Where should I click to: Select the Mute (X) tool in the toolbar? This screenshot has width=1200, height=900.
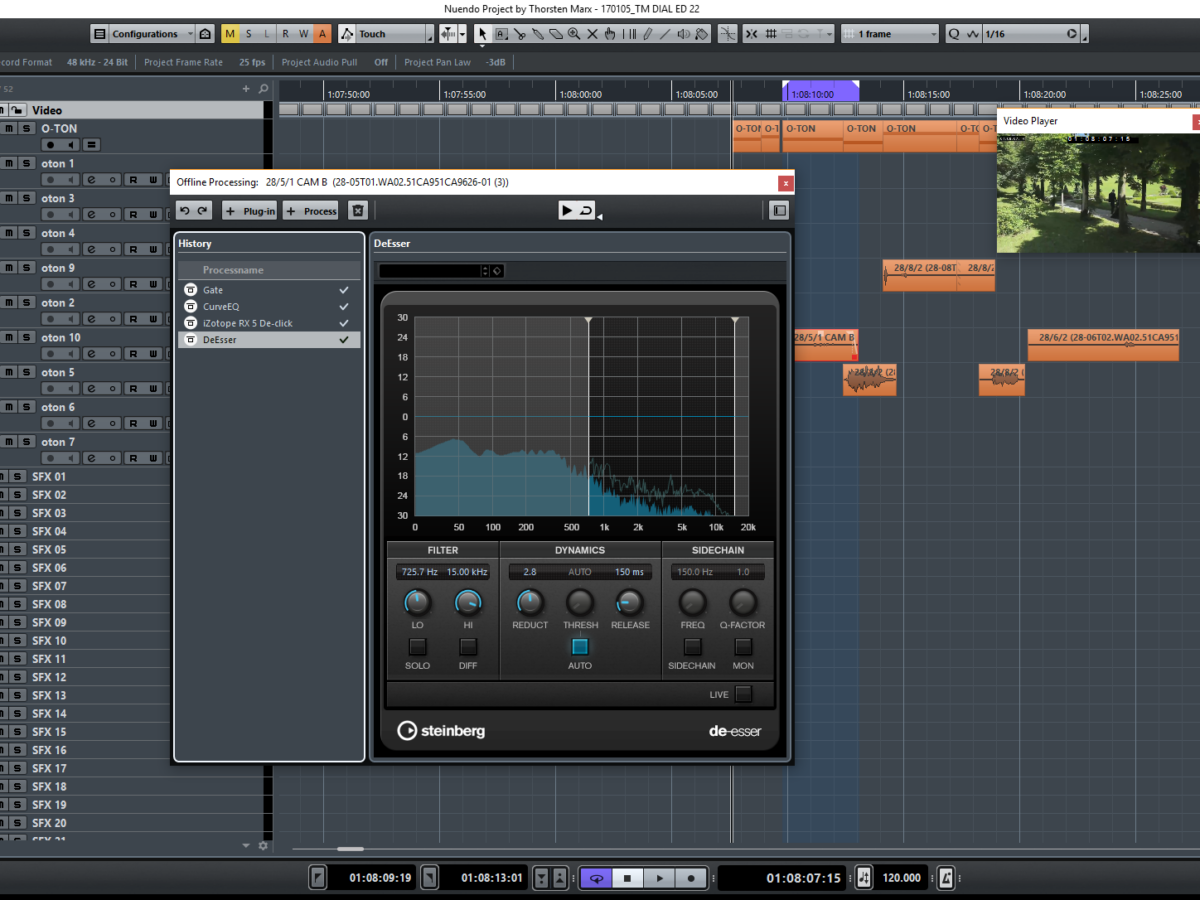[x=592, y=34]
